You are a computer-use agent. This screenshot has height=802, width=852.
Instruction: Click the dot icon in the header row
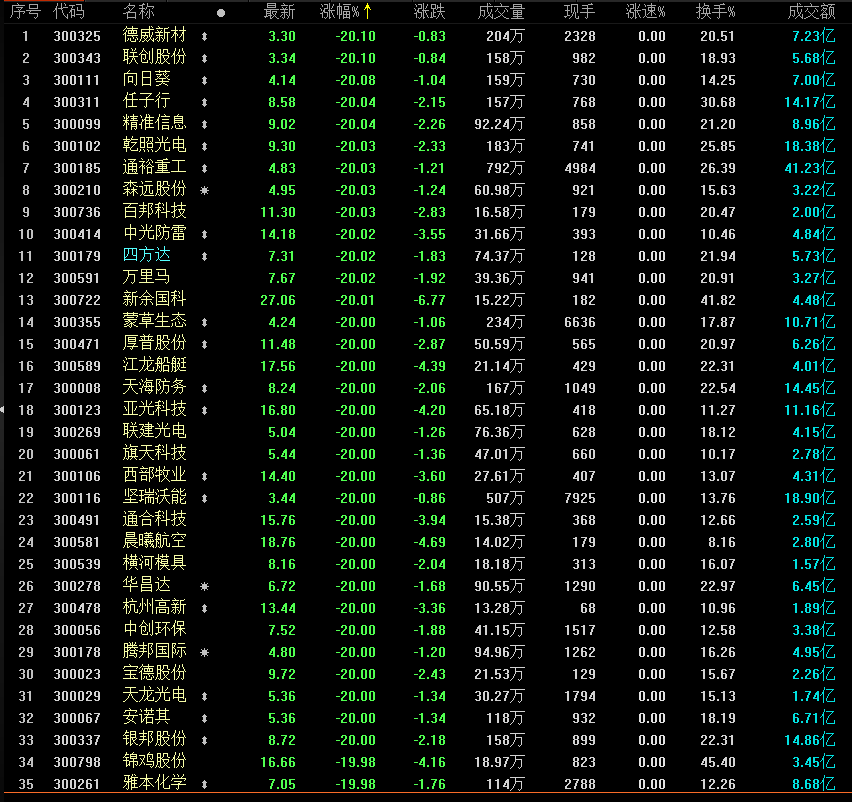click(x=221, y=13)
